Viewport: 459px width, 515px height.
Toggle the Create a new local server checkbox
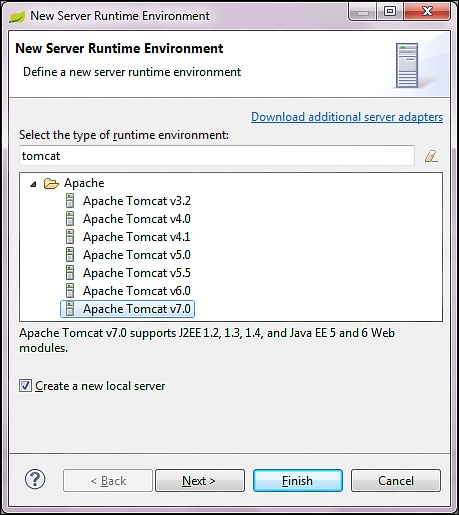click(25, 386)
